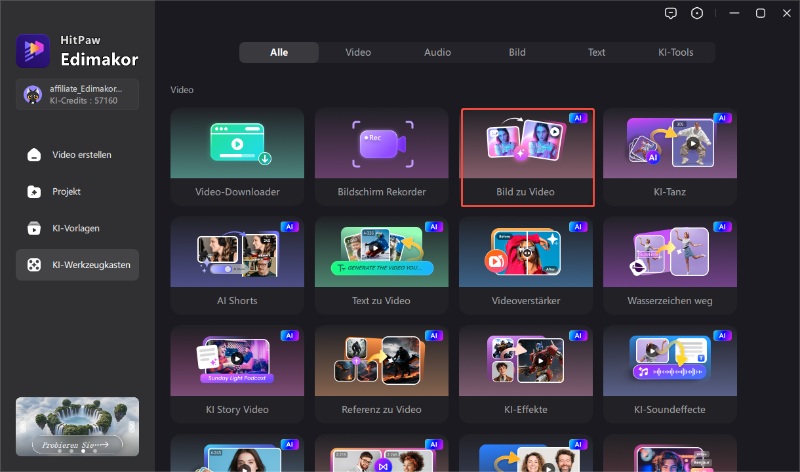Image resolution: width=800 pixels, height=472 pixels.
Task: Maximize the Edimakor window
Action: pos(760,13)
